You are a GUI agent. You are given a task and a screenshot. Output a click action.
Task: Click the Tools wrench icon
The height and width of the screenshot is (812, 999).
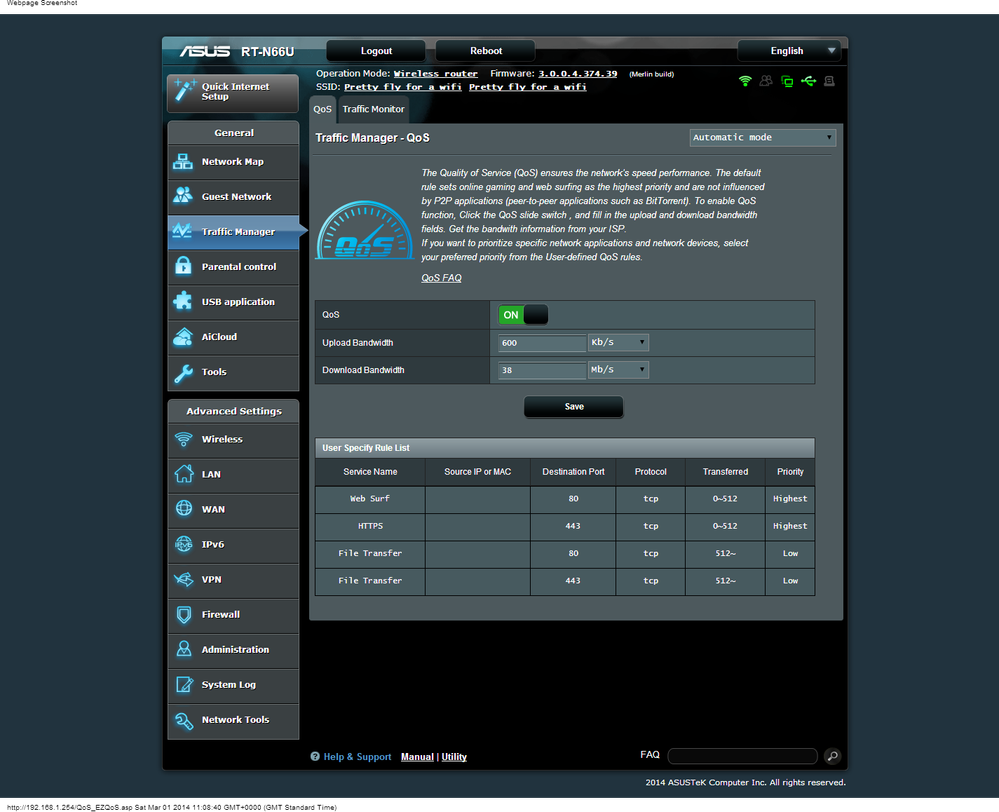(x=183, y=372)
